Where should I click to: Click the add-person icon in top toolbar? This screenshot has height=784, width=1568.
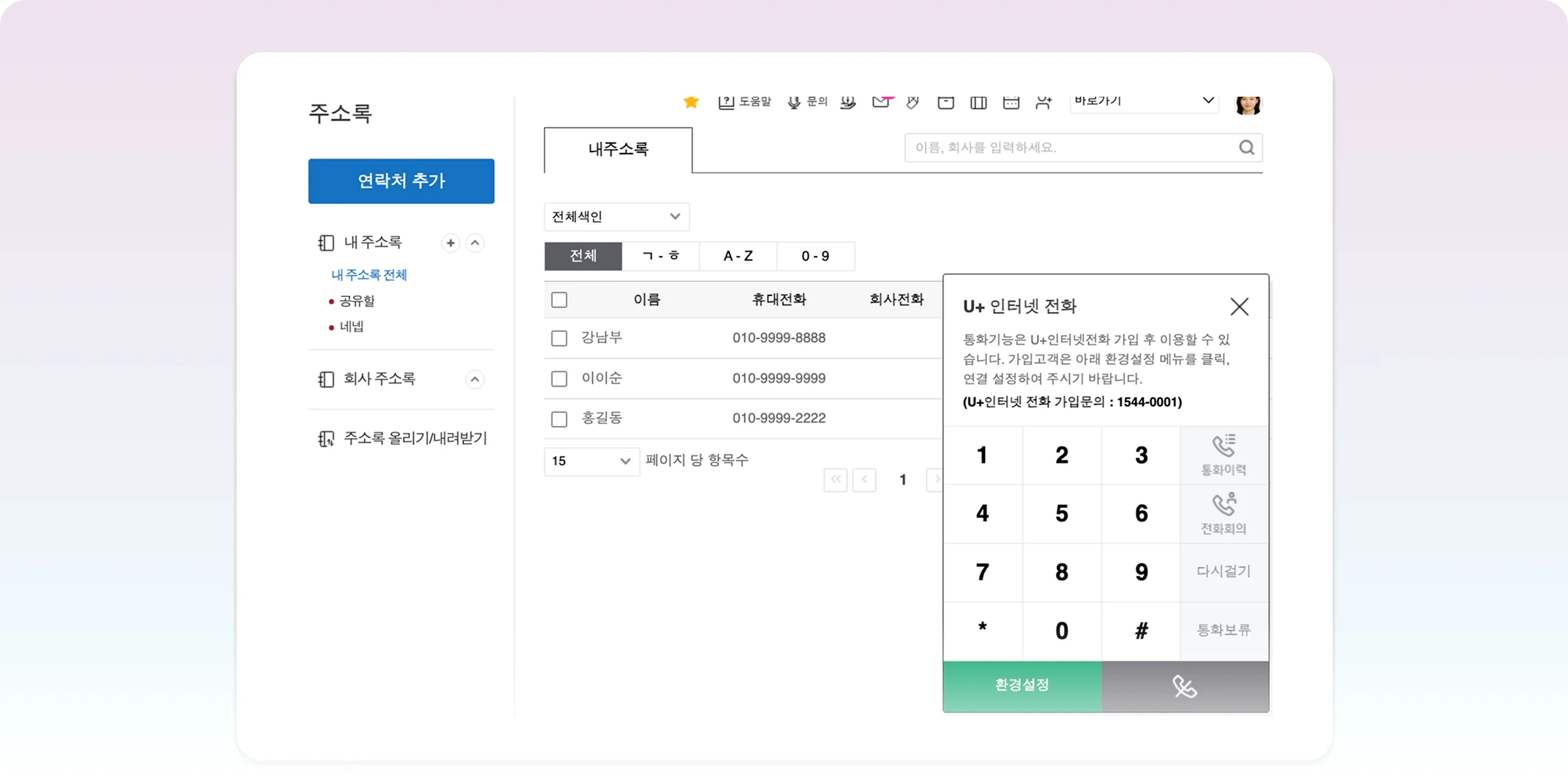pyautogui.click(x=1043, y=103)
